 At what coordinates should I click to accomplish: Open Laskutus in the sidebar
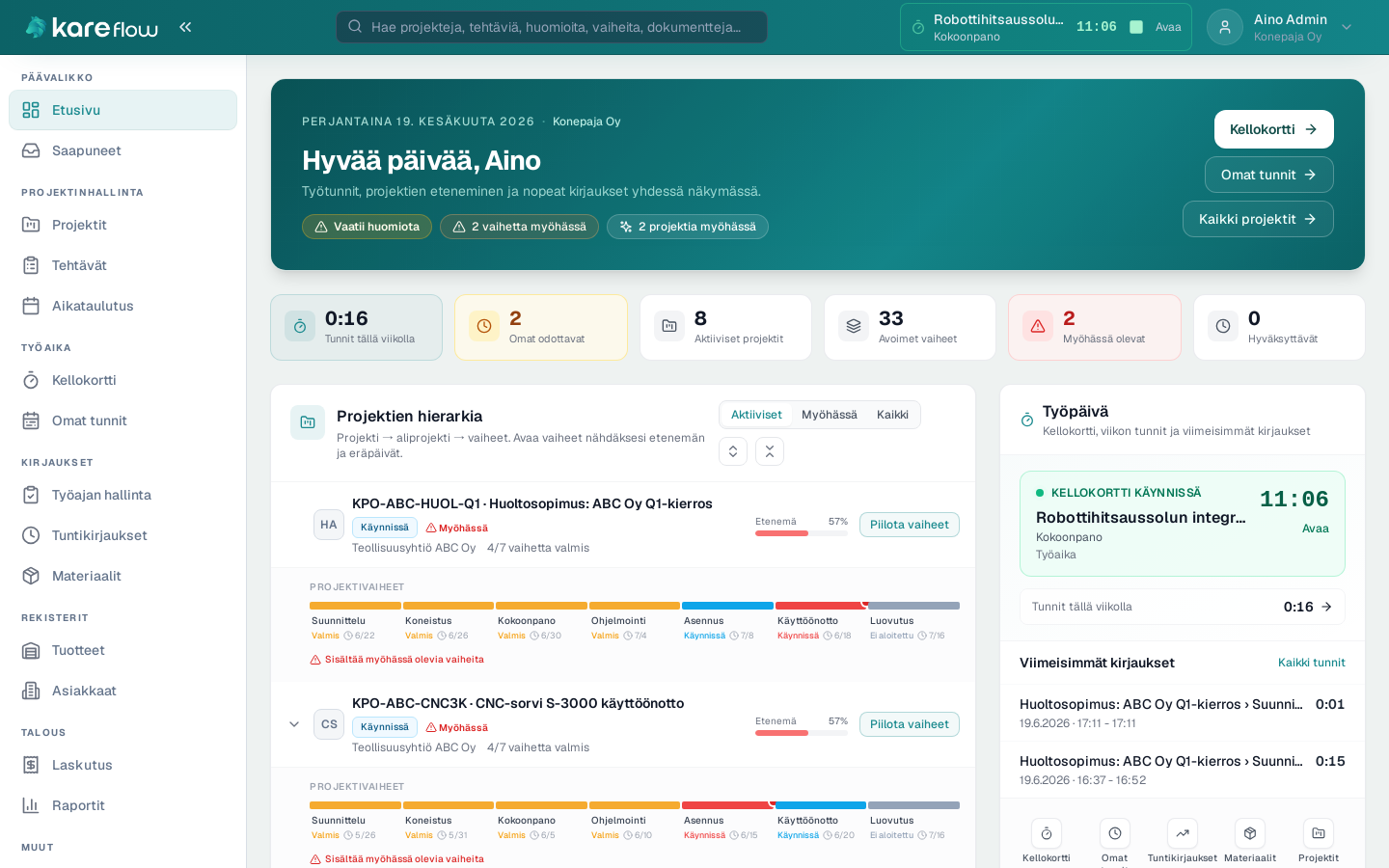[123, 765]
